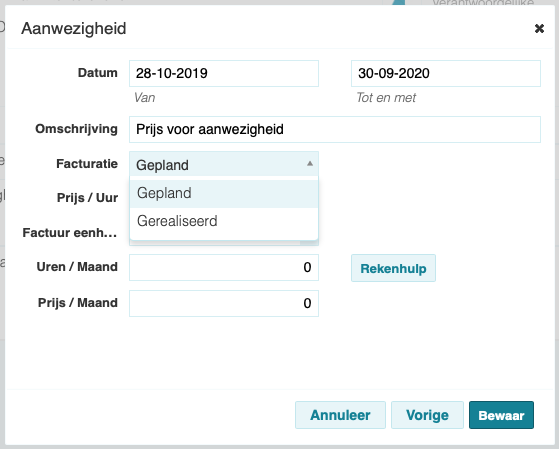The image size is (559, 449).
Task: Save with the Bewaar button
Action: [x=501, y=415]
